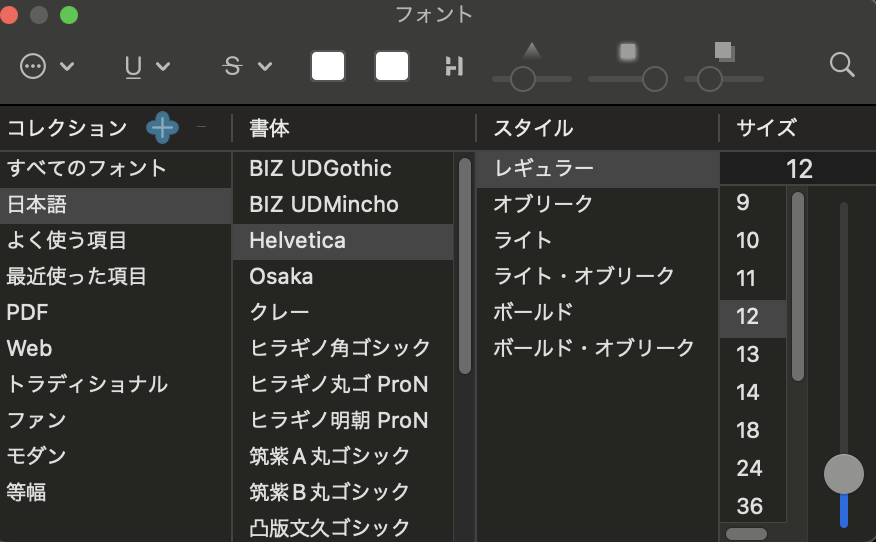Choose the Helvetica font family

click(x=342, y=241)
